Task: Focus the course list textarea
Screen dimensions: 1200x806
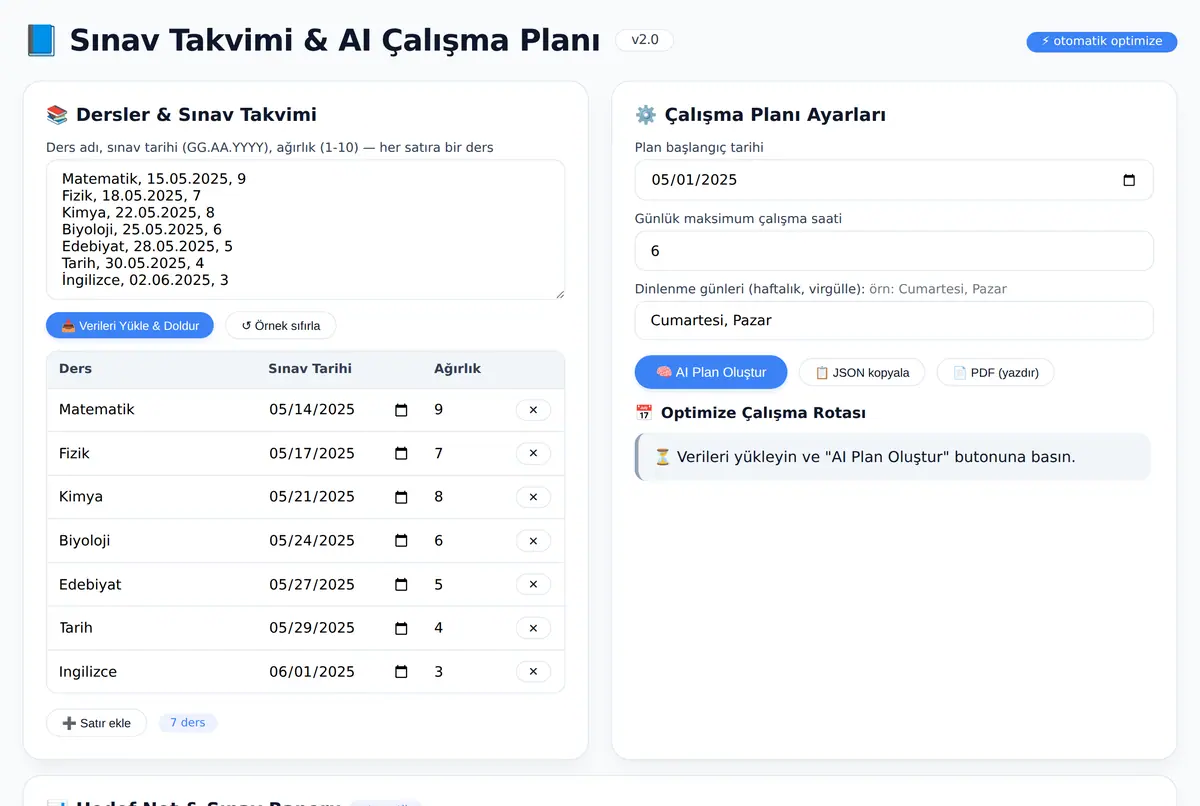Action: 305,230
